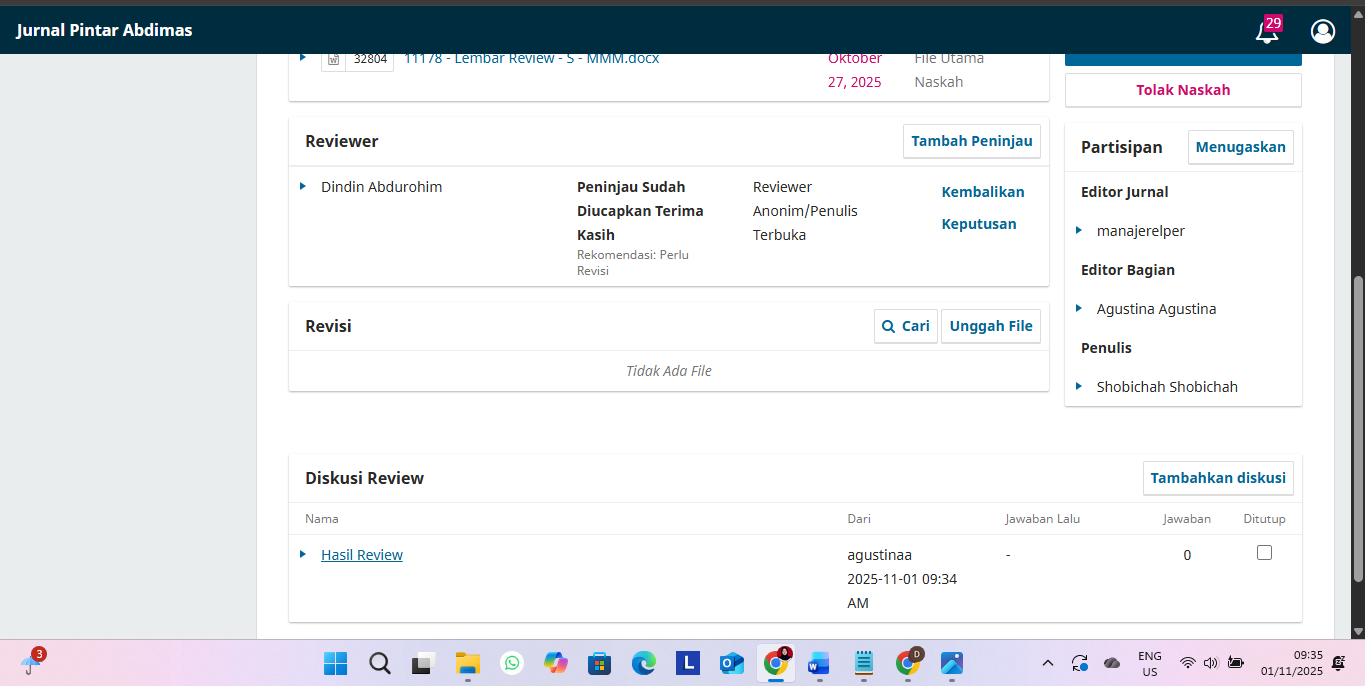Click the Tambah Peninjau button
This screenshot has width=1365, height=686.
point(971,141)
